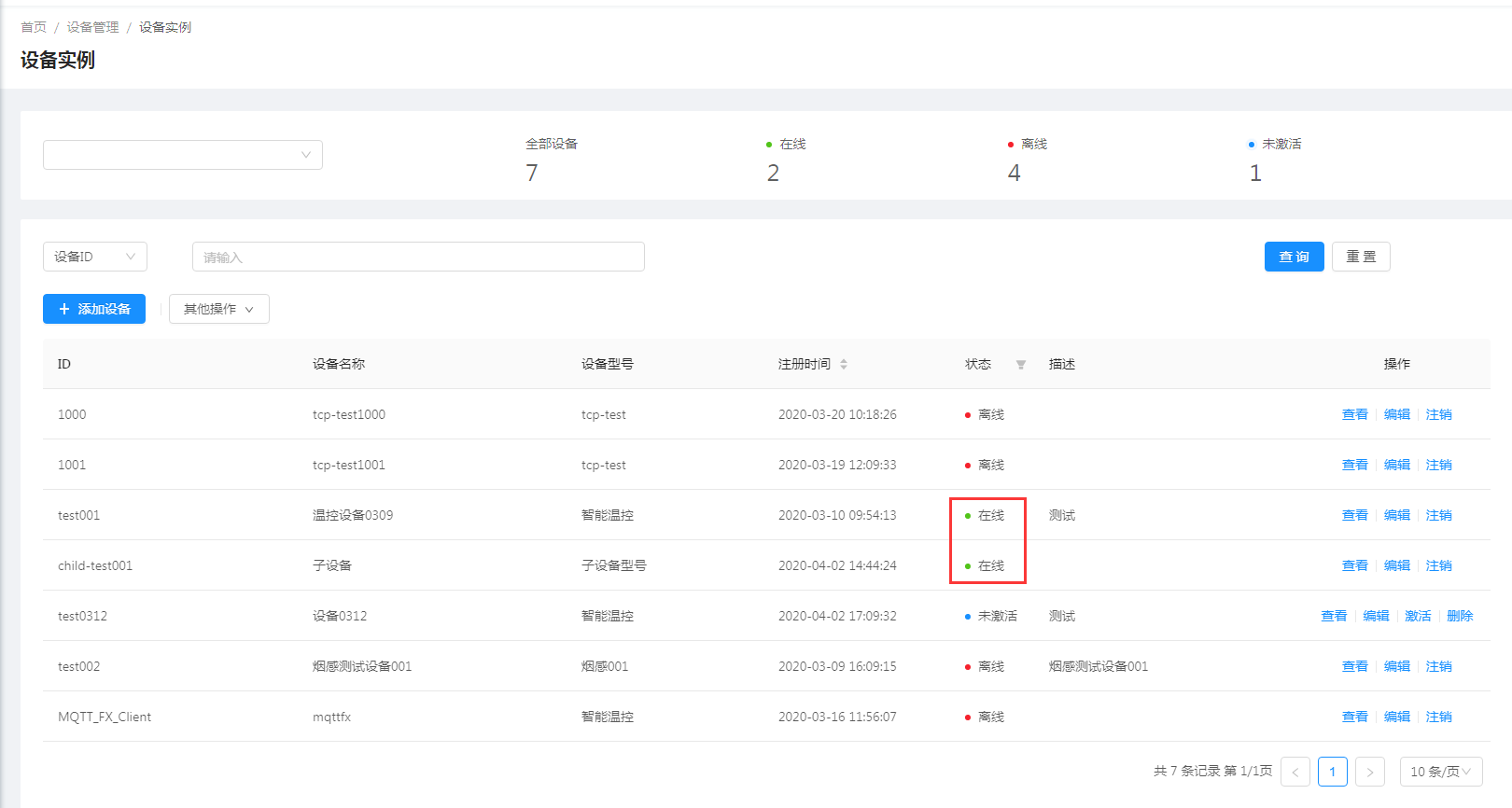Change the 10 条/页 page size selector

point(1440,772)
